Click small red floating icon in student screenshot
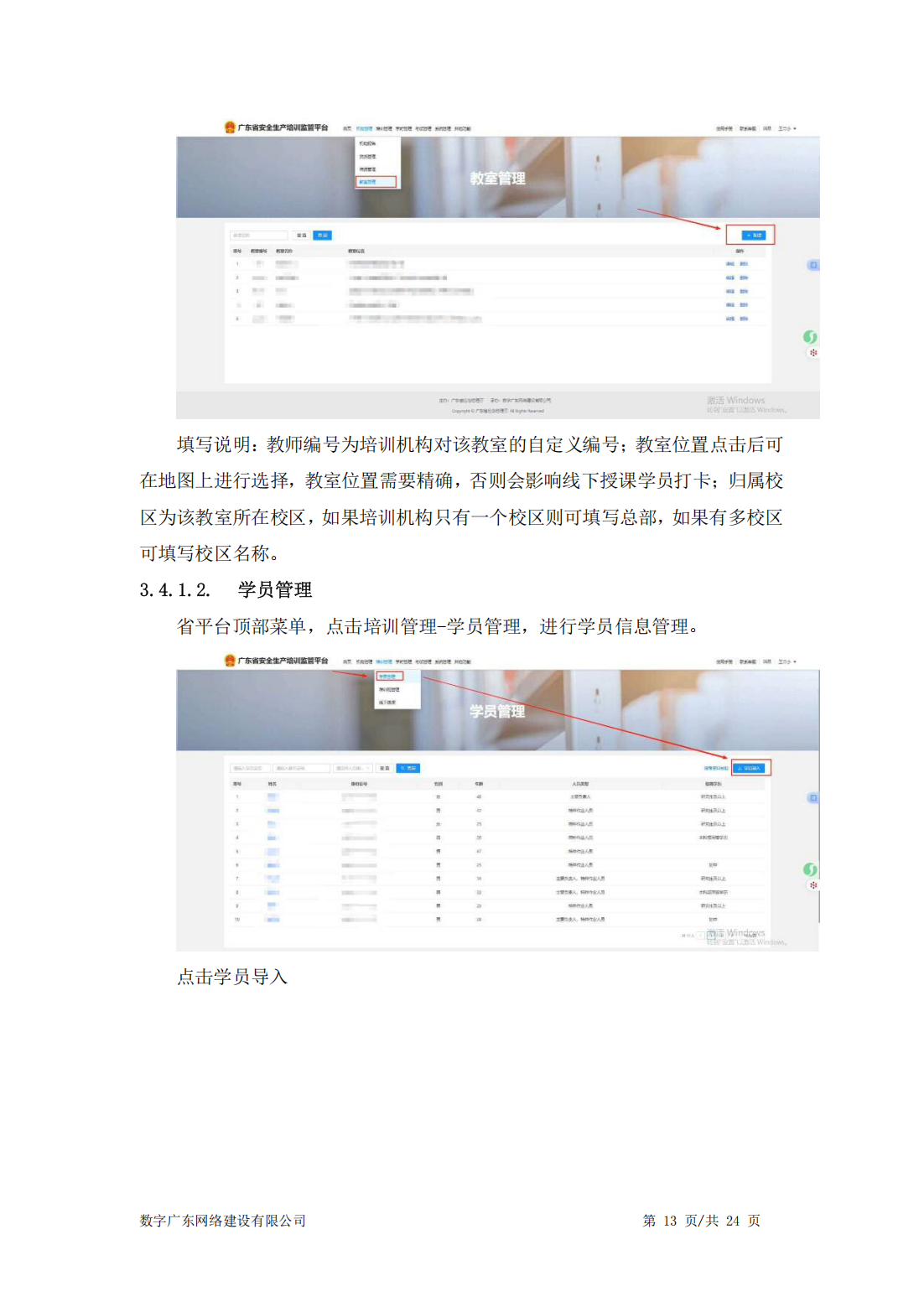Viewport: 924px width, 1307px height. [812, 885]
